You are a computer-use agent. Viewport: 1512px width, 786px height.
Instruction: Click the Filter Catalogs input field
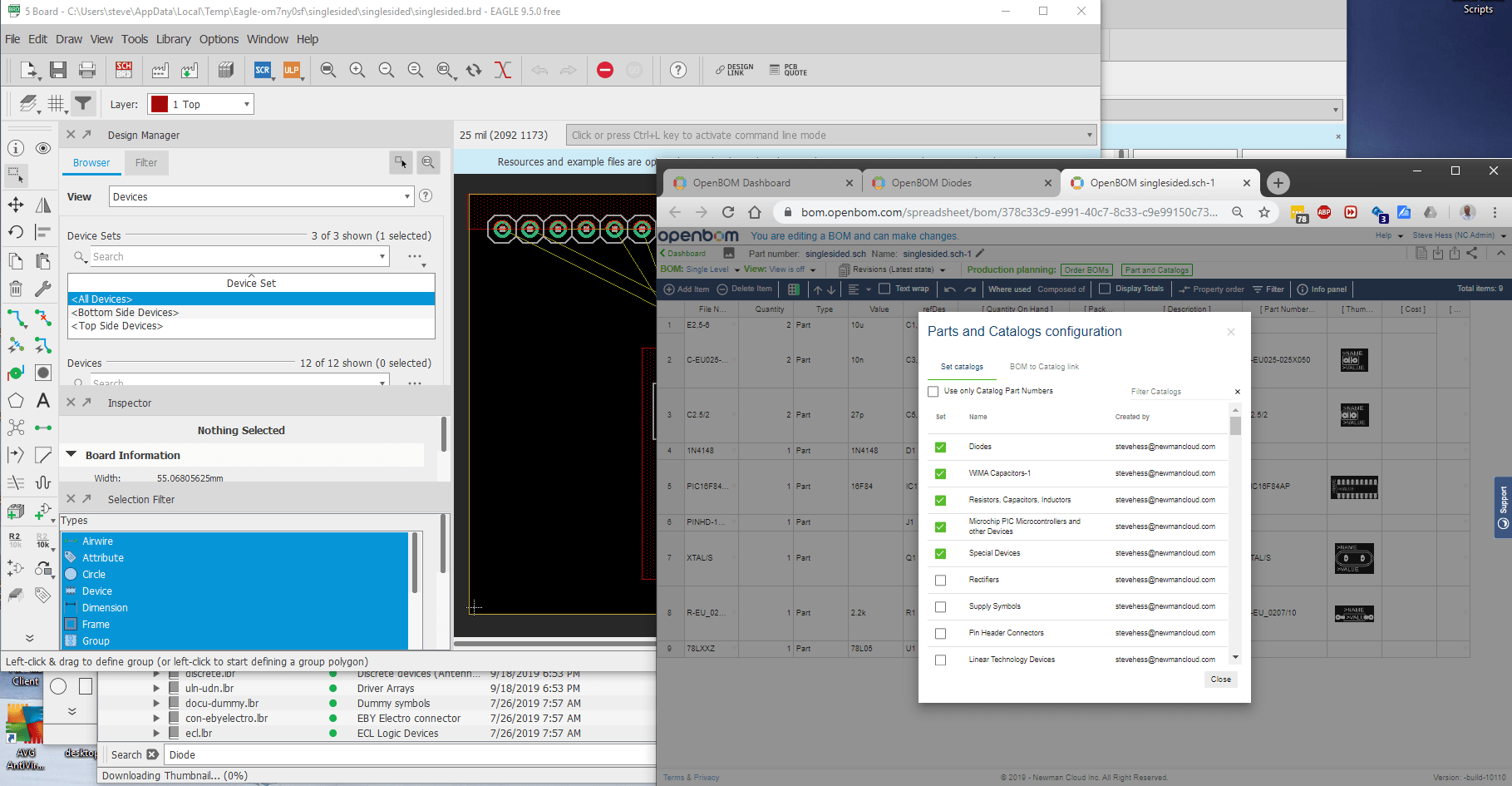click(x=1178, y=392)
